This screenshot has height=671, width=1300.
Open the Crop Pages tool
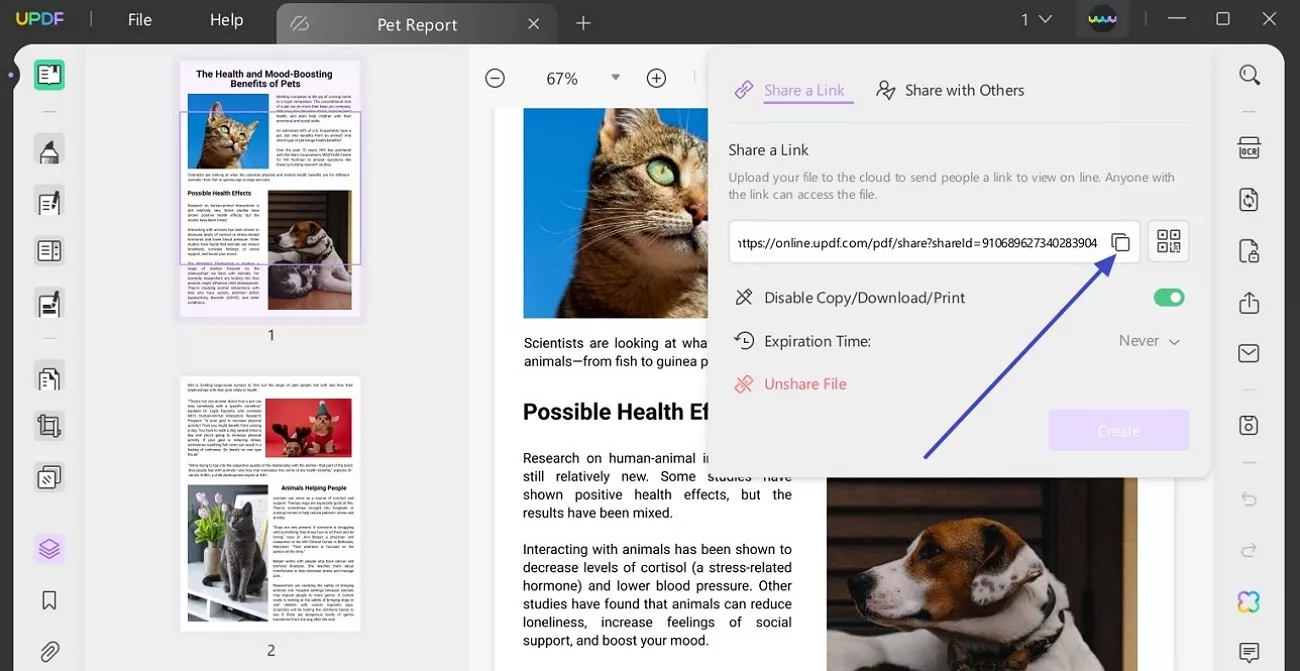[x=49, y=427]
